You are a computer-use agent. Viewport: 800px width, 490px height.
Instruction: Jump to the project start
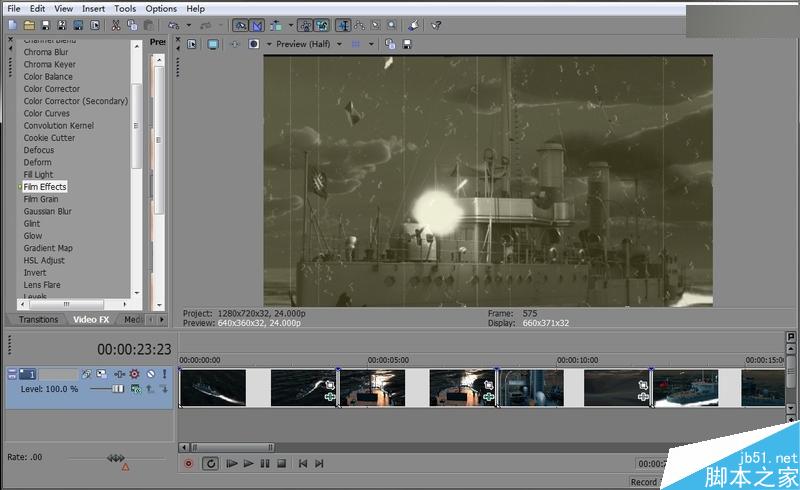[303, 463]
